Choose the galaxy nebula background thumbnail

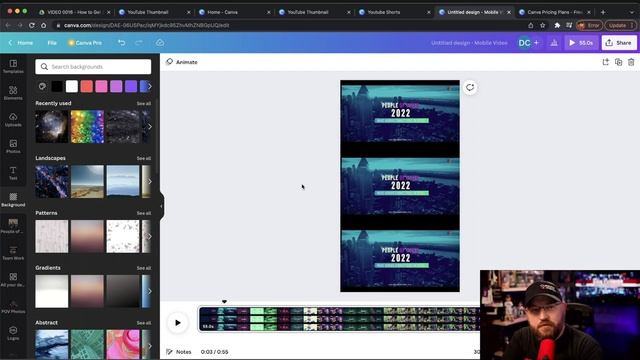[x=52, y=127]
